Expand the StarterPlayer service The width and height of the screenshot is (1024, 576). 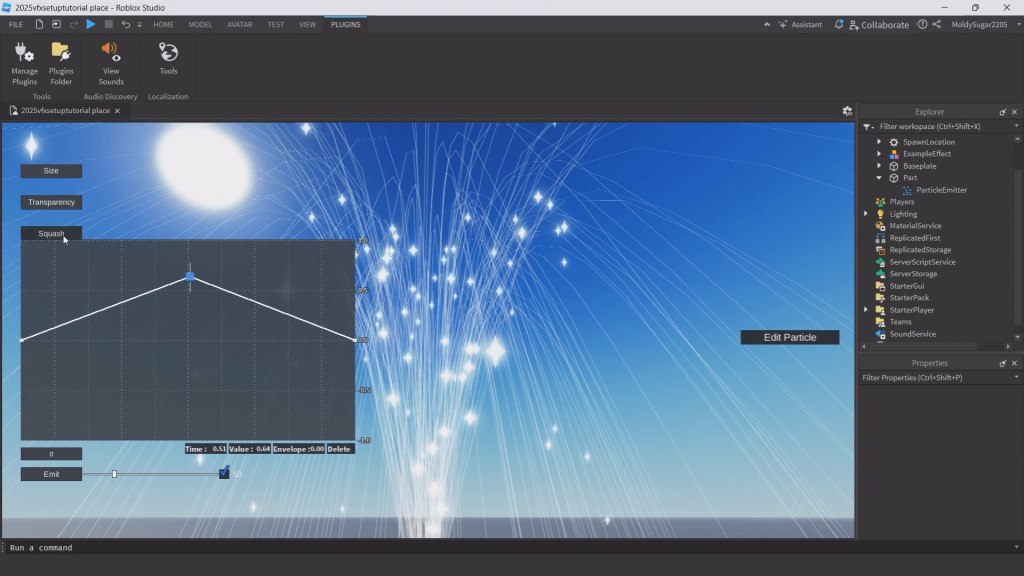[x=866, y=310]
